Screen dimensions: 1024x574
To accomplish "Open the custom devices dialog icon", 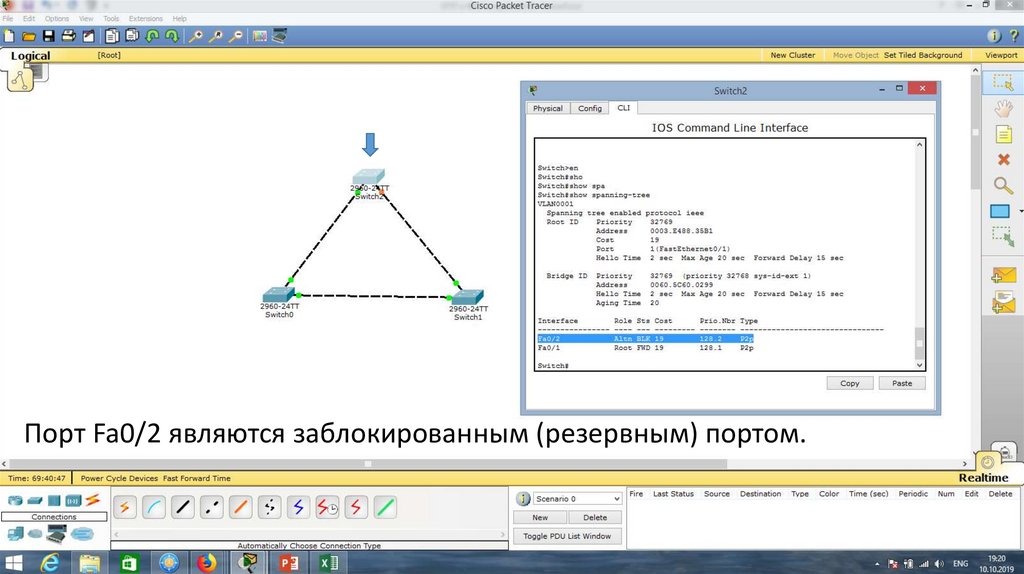I will point(280,36).
